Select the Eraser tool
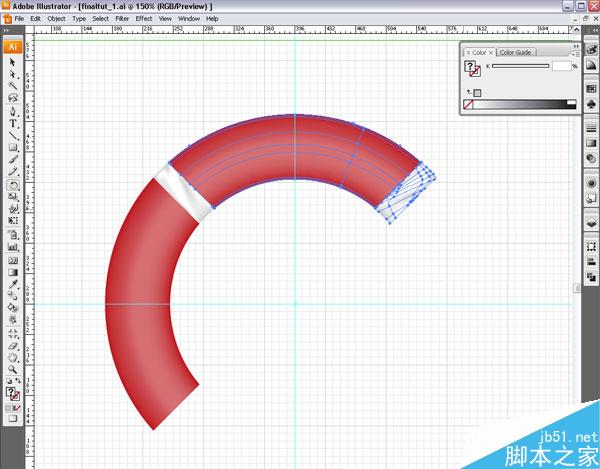The width and height of the screenshot is (600, 469). tap(13, 346)
